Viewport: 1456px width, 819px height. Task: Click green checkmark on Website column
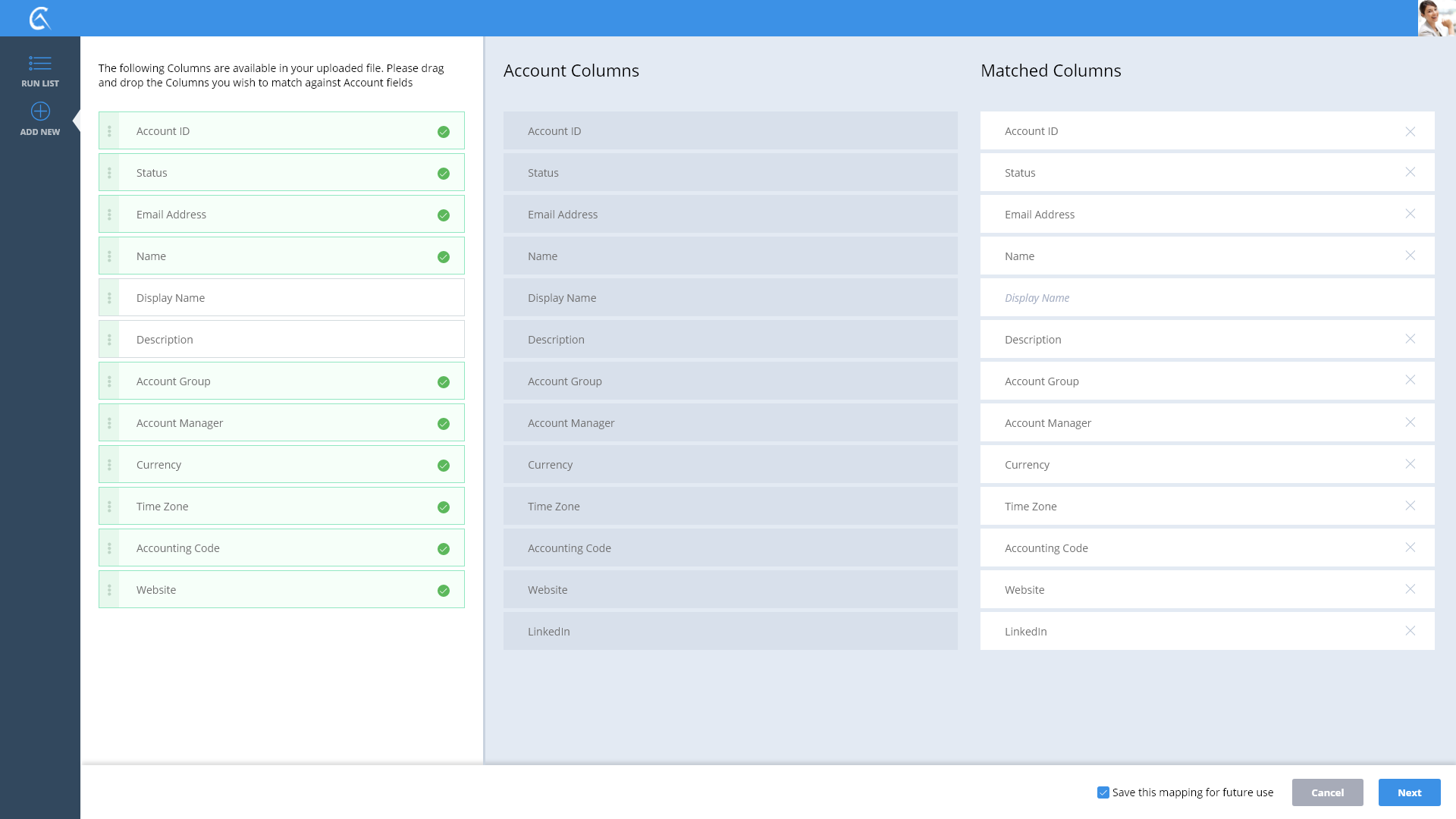(x=444, y=591)
